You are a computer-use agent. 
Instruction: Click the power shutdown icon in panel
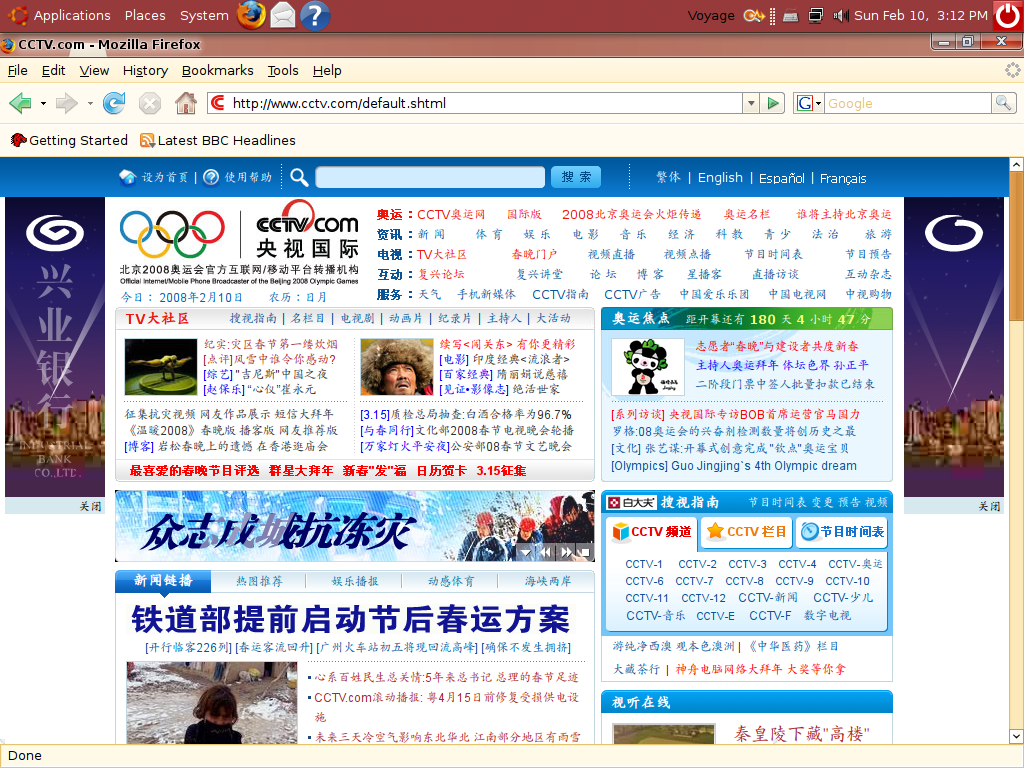click(x=1008, y=15)
